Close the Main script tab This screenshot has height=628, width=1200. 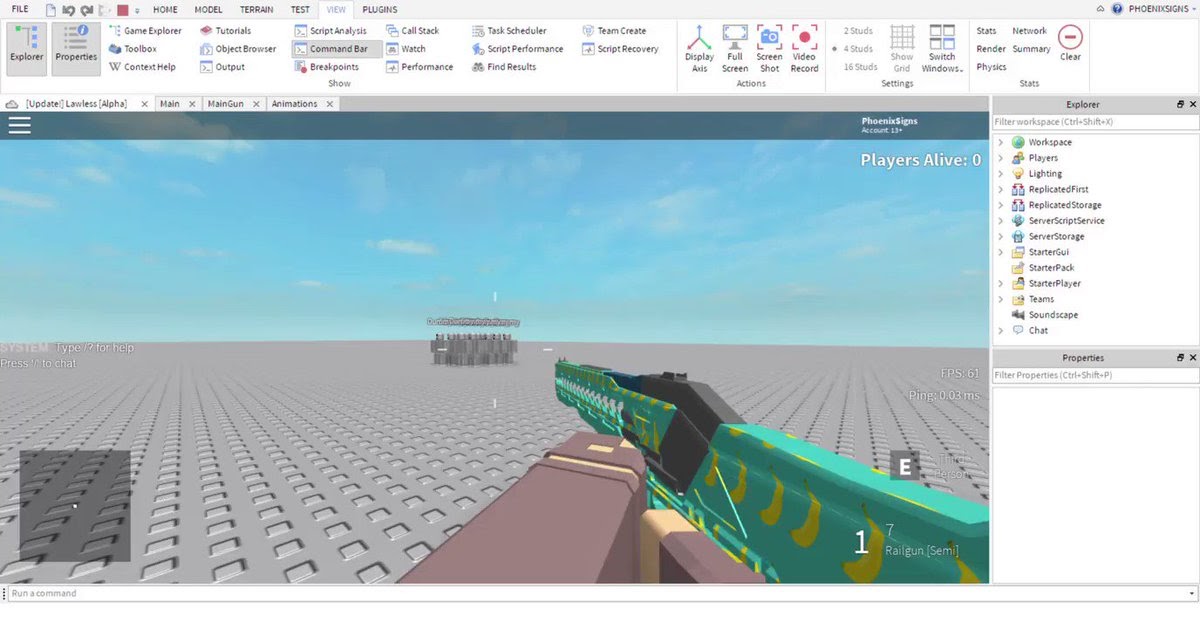(193, 104)
